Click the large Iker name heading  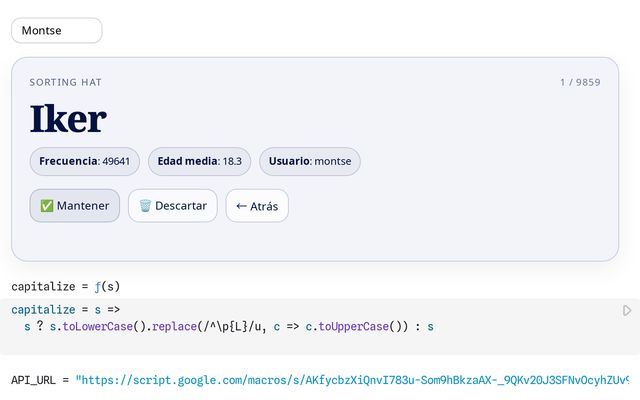point(68,119)
